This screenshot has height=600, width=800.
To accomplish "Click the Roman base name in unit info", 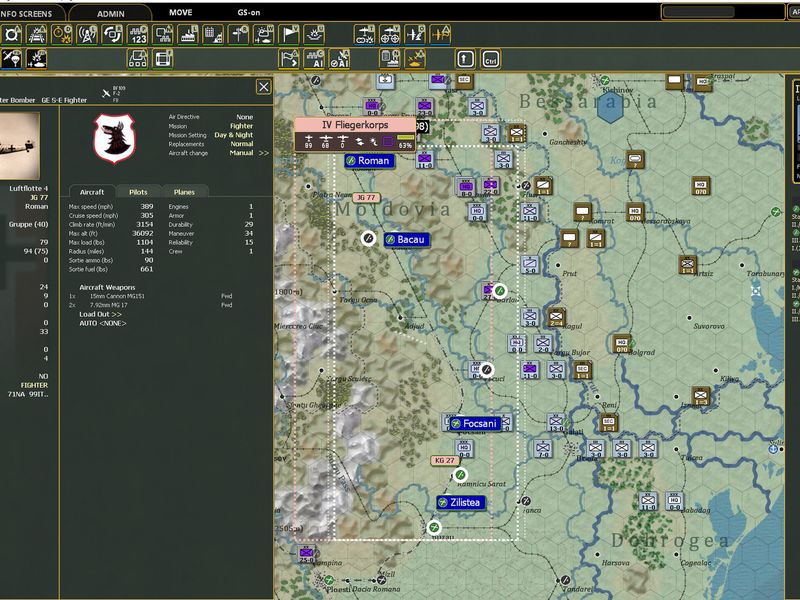I will pyautogui.click(x=37, y=207).
